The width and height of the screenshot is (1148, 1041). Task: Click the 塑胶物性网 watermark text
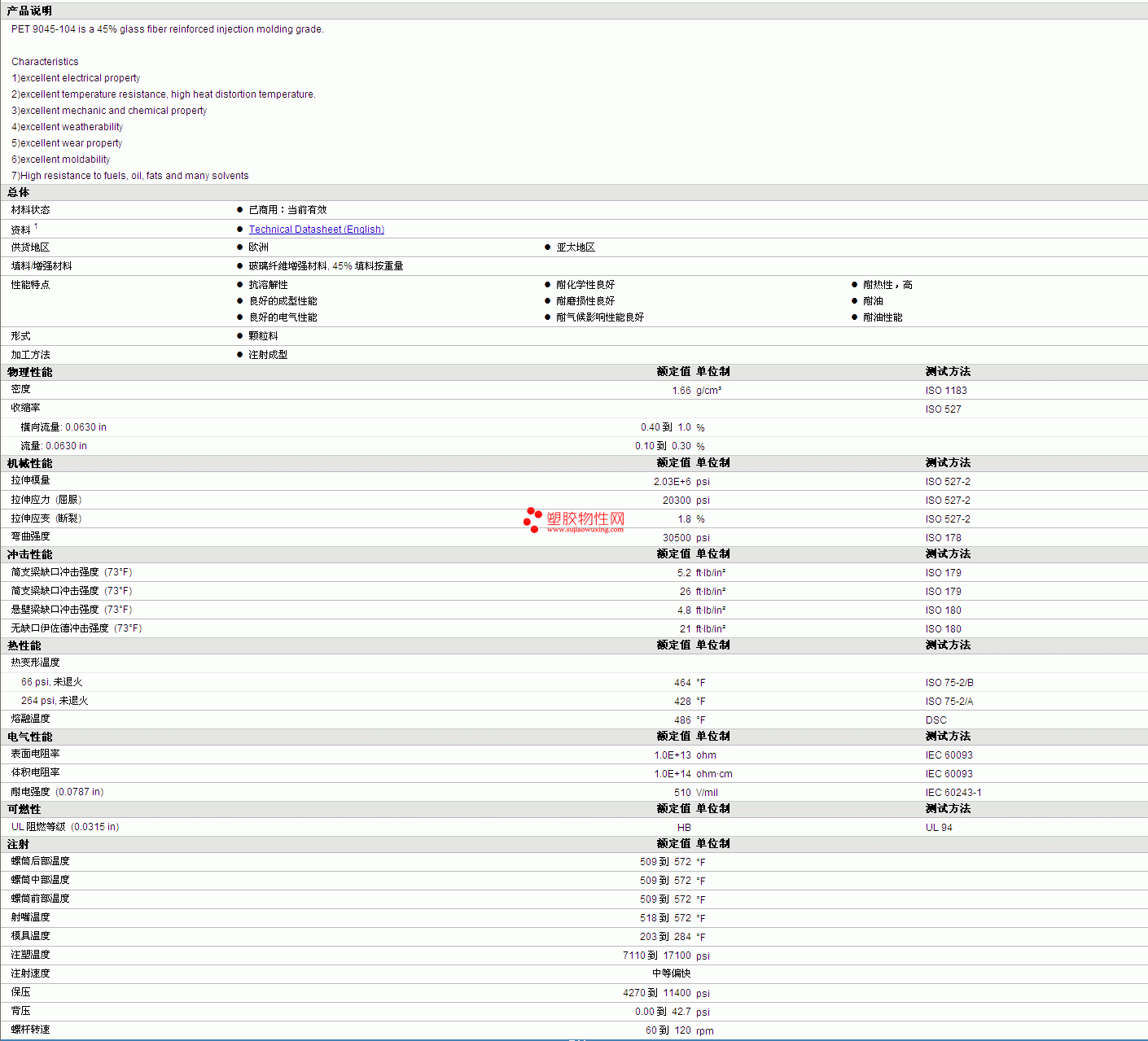[585, 518]
